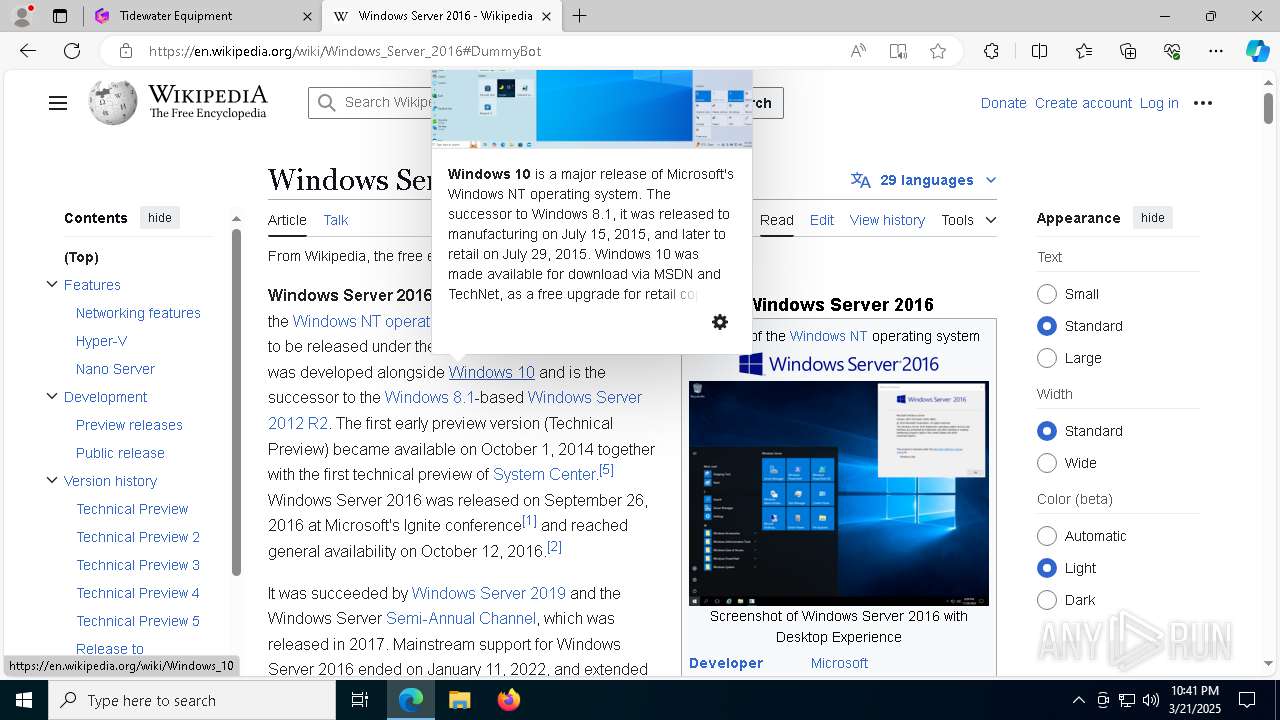Jump to the Nano Server contents entry
Viewport: 1280px width, 720px height.
click(x=116, y=369)
